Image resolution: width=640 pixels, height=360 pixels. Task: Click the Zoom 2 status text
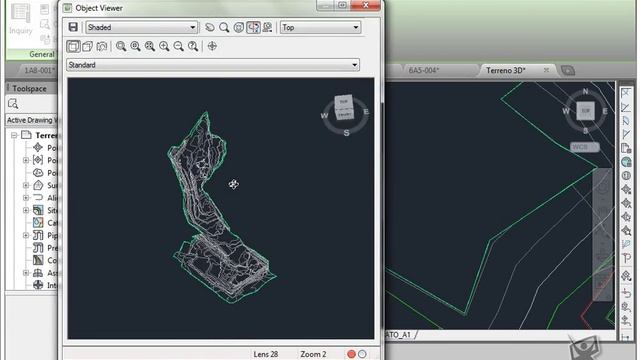point(313,354)
